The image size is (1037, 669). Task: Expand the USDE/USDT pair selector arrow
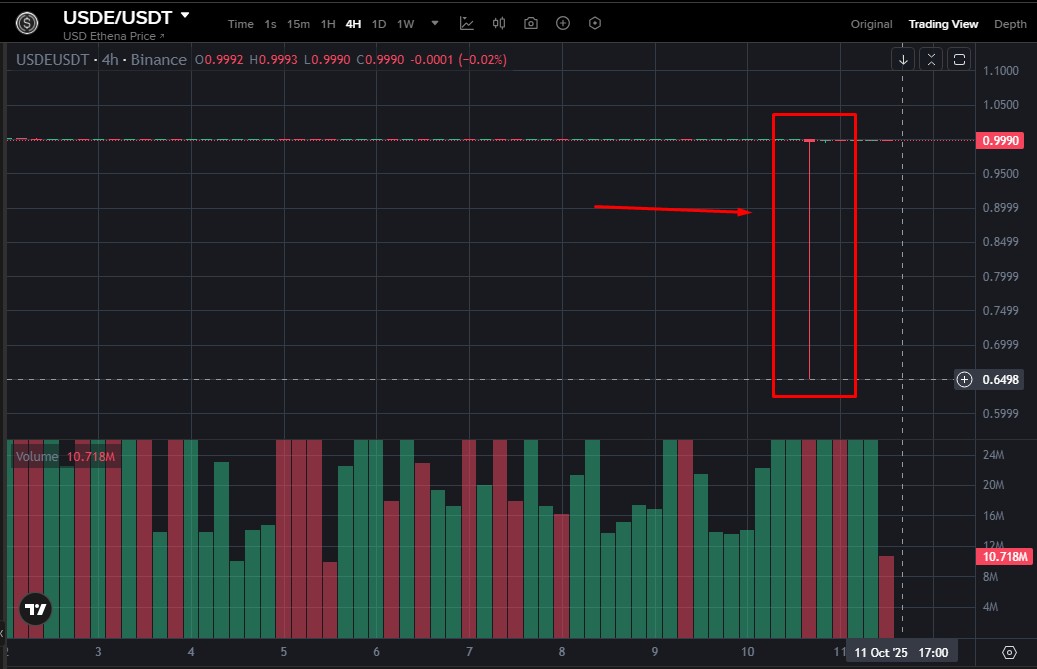185,16
